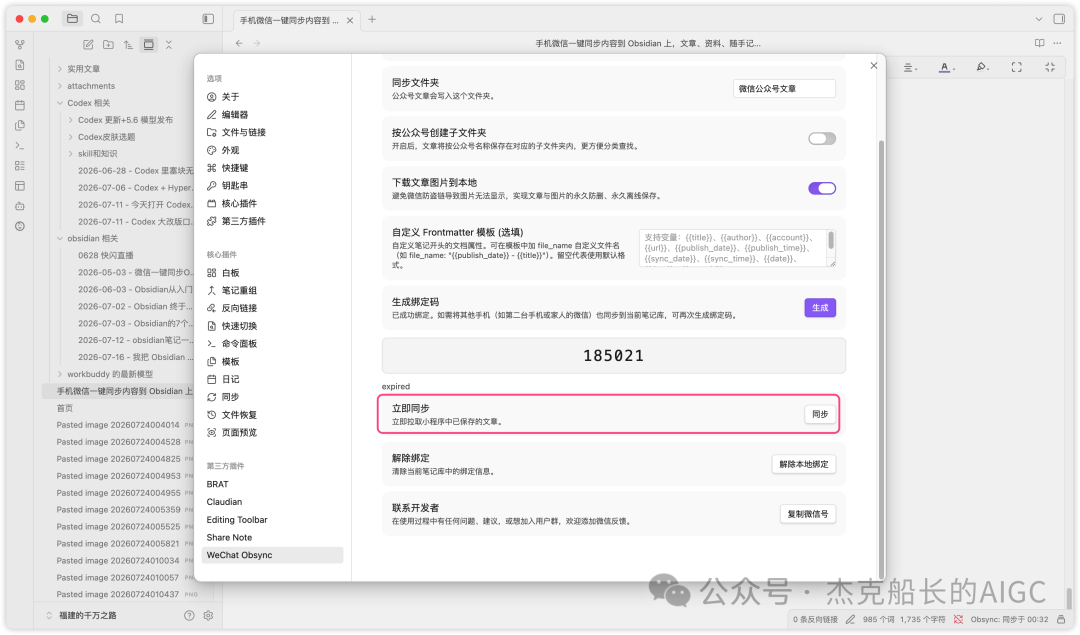Navigate back arrow in note header

click(x=239, y=43)
